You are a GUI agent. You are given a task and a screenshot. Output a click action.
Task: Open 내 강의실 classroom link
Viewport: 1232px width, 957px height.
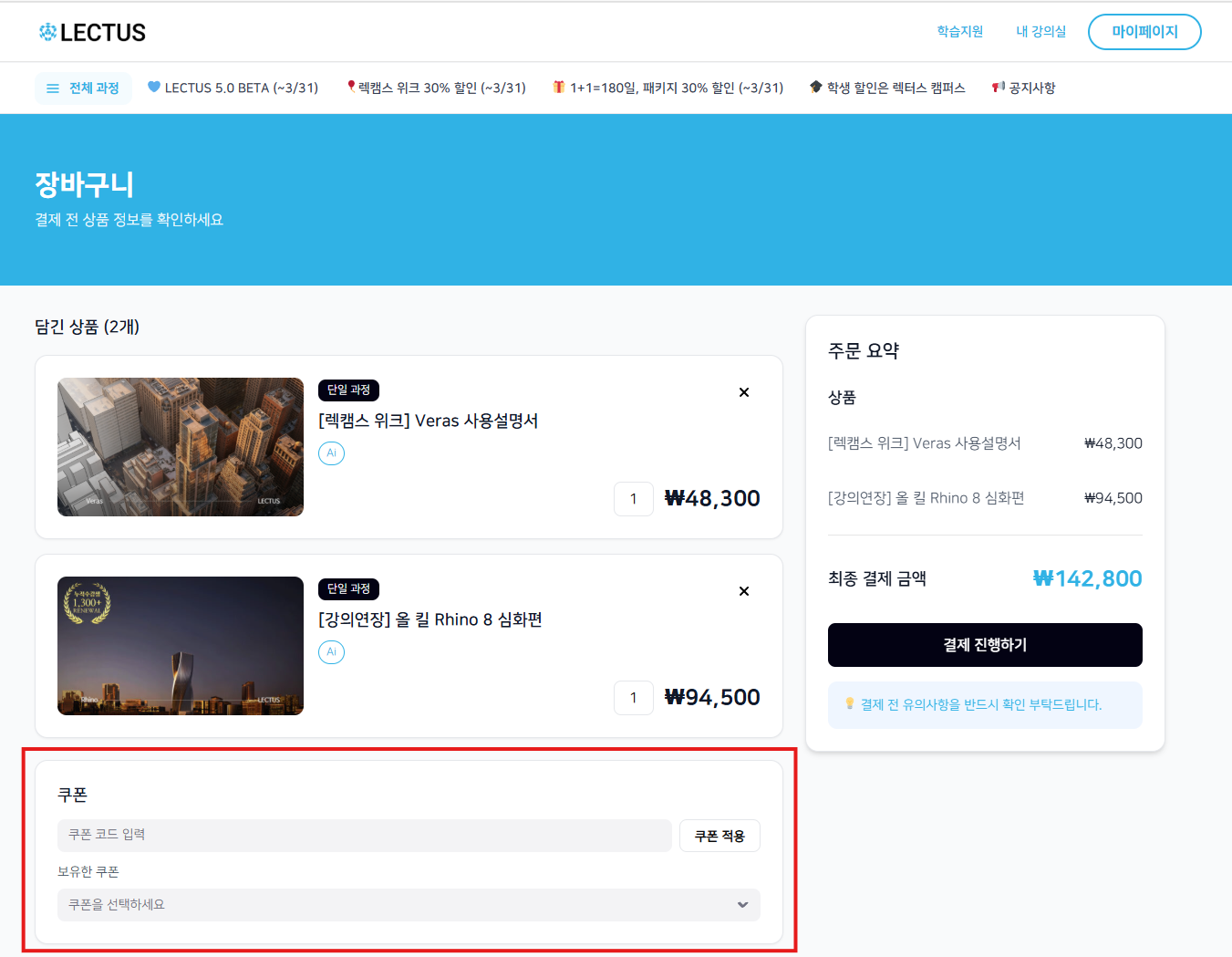1041,32
